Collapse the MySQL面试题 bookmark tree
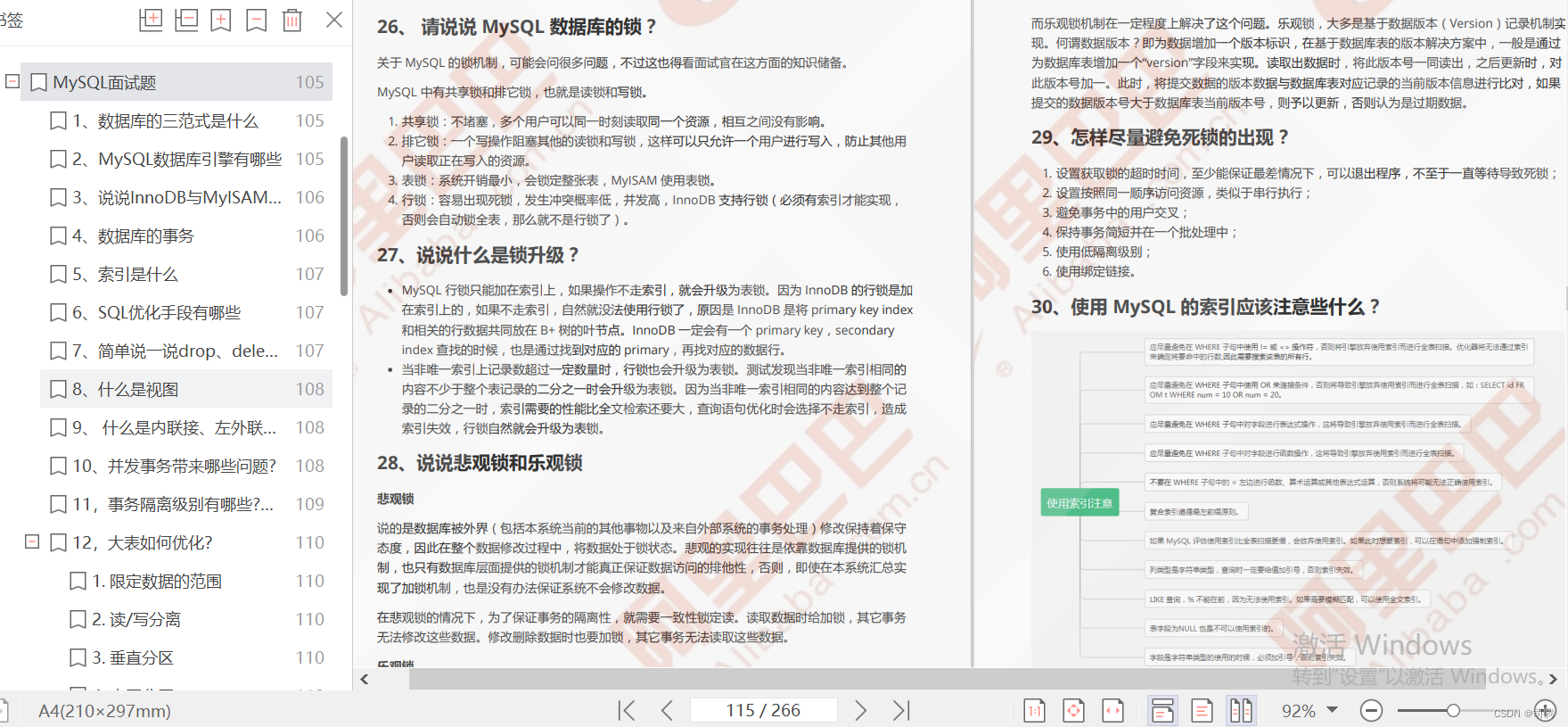The image size is (1568, 727). [12, 82]
